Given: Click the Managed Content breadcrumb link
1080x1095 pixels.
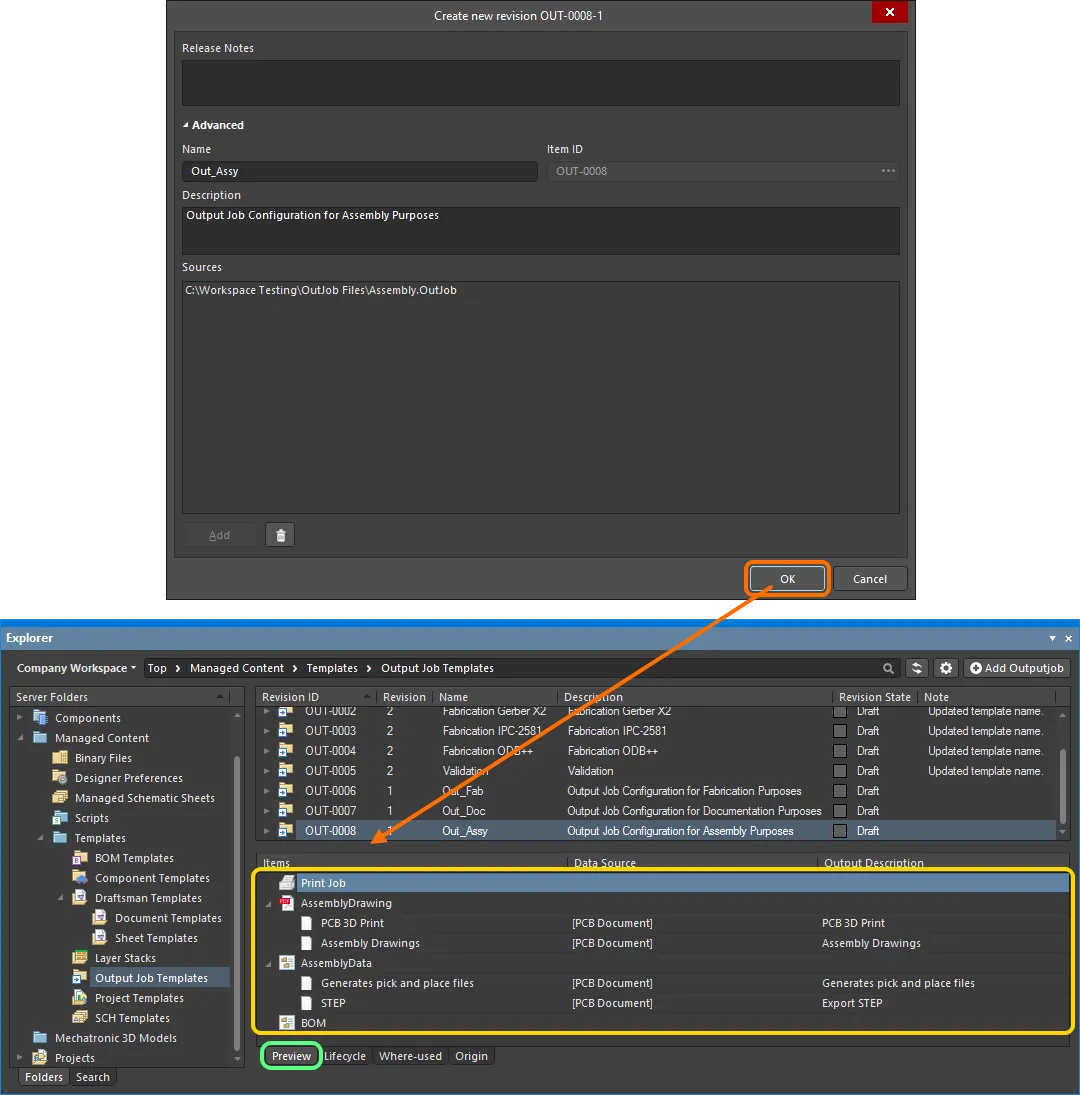Looking at the screenshot, I should pos(237,668).
